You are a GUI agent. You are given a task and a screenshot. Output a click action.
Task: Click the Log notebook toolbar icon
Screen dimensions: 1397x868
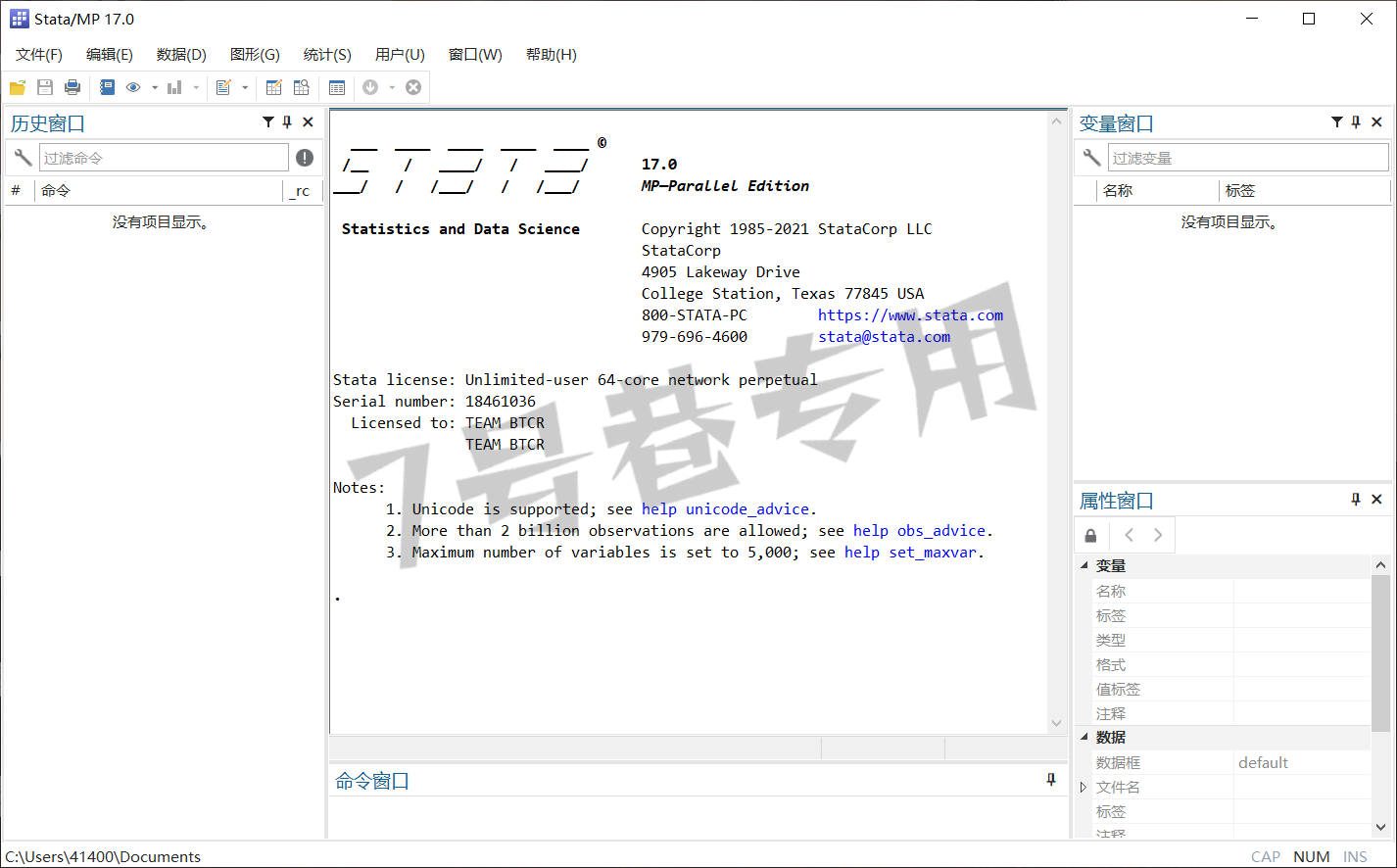tap(107, 87)
